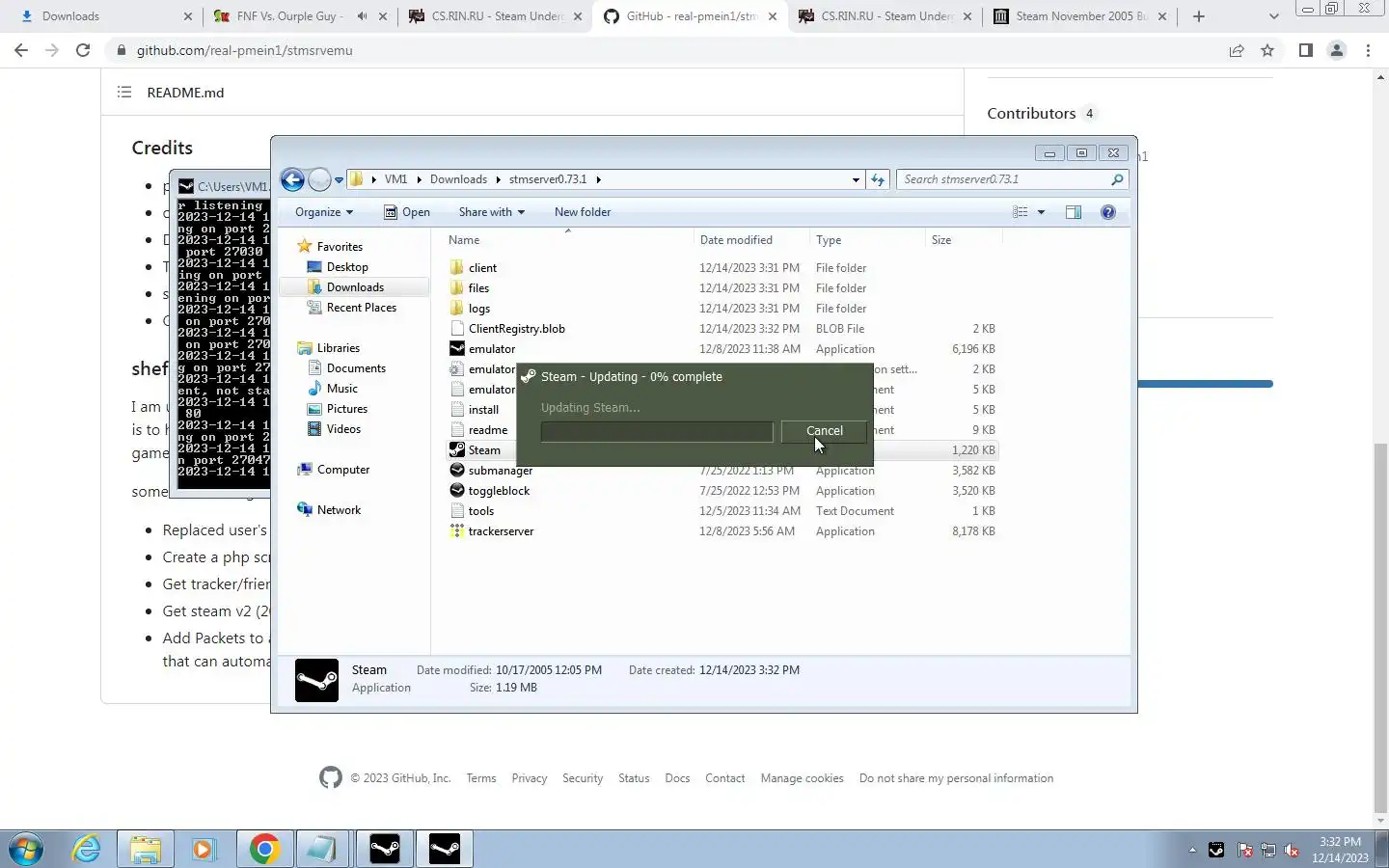
Task: Click the Explorer help question mark icon
Action: coord(1108,212)
